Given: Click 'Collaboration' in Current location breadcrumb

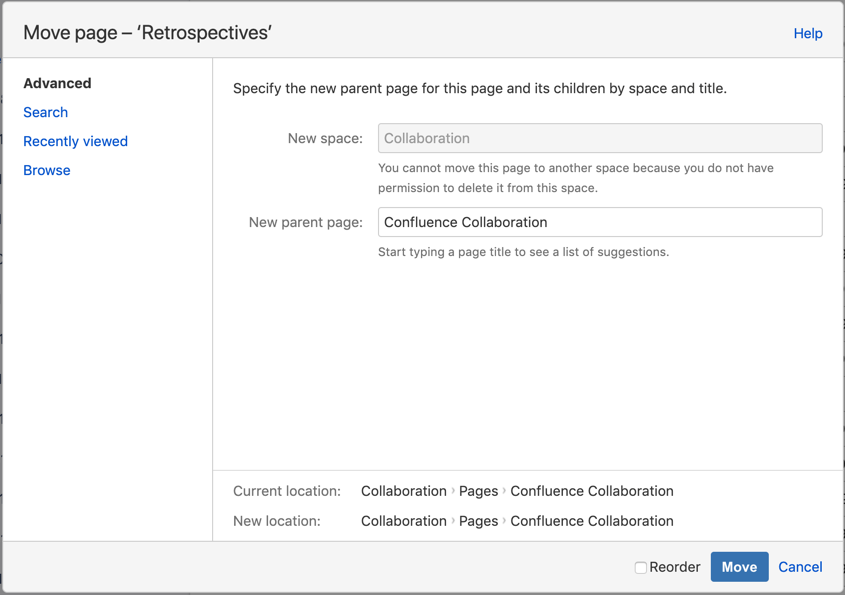Looking at the screenshot, I should tap(404, 491).
